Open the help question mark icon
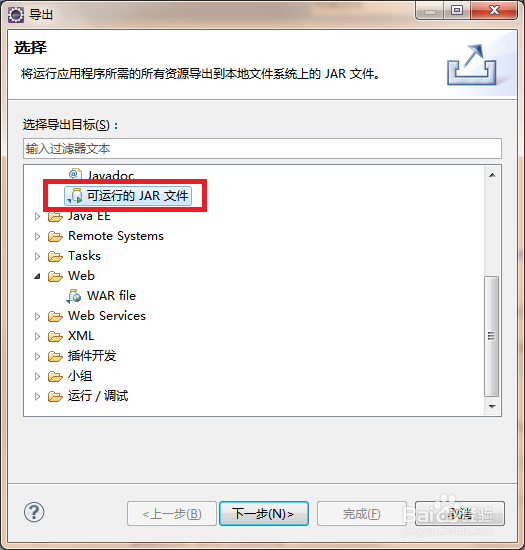Viewport: 525px width, 550px height. click(34, 512)
